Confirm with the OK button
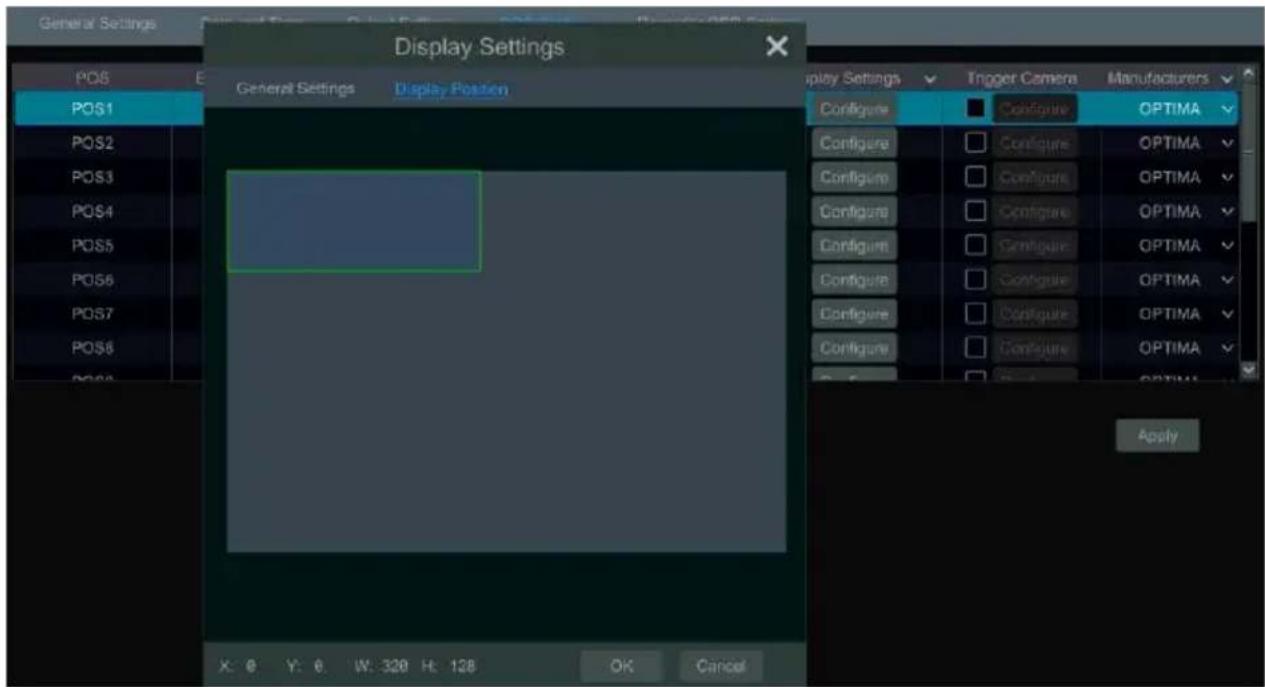 pos(621,666)
